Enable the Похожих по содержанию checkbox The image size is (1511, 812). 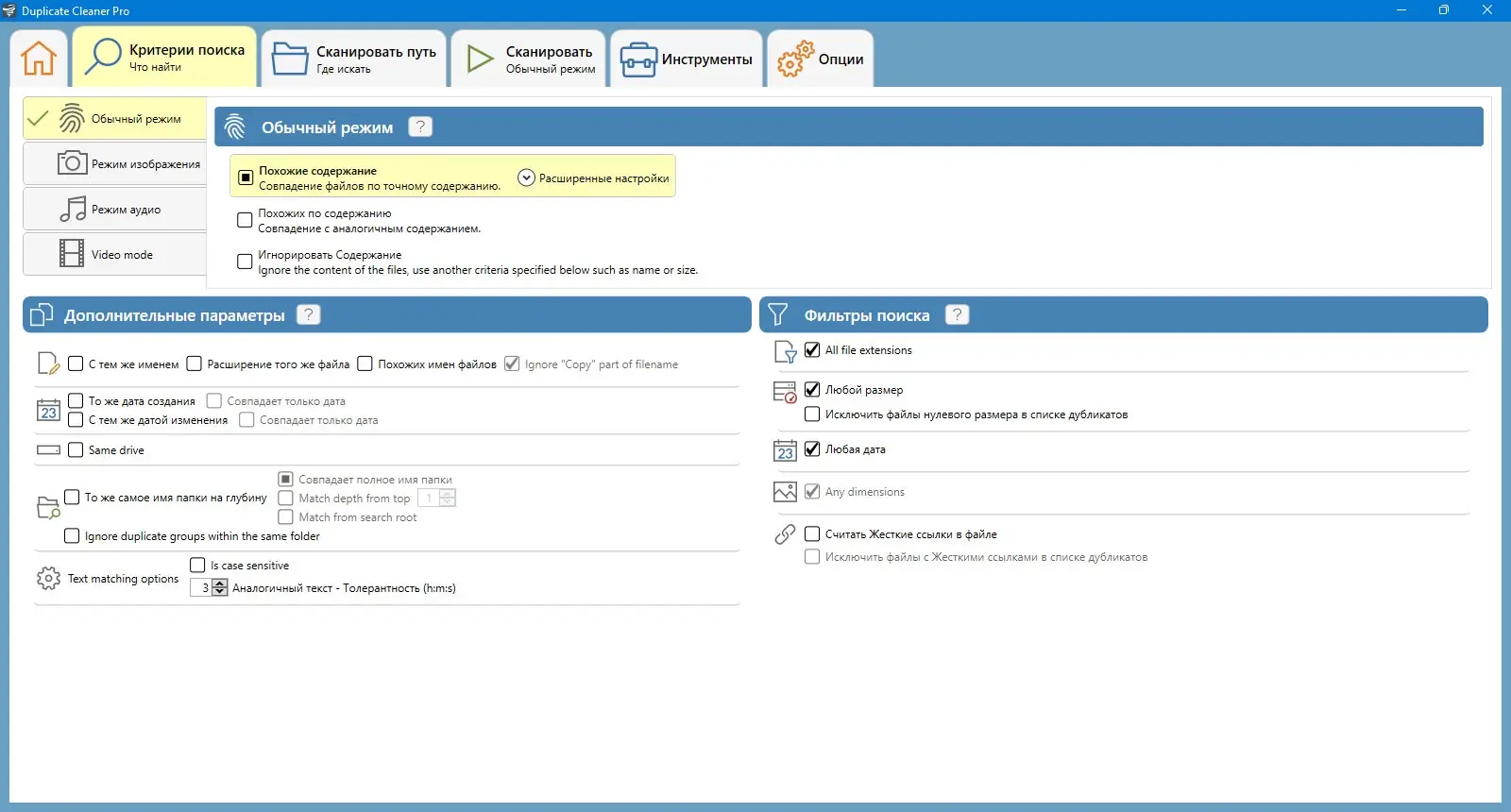coord(245,220)
